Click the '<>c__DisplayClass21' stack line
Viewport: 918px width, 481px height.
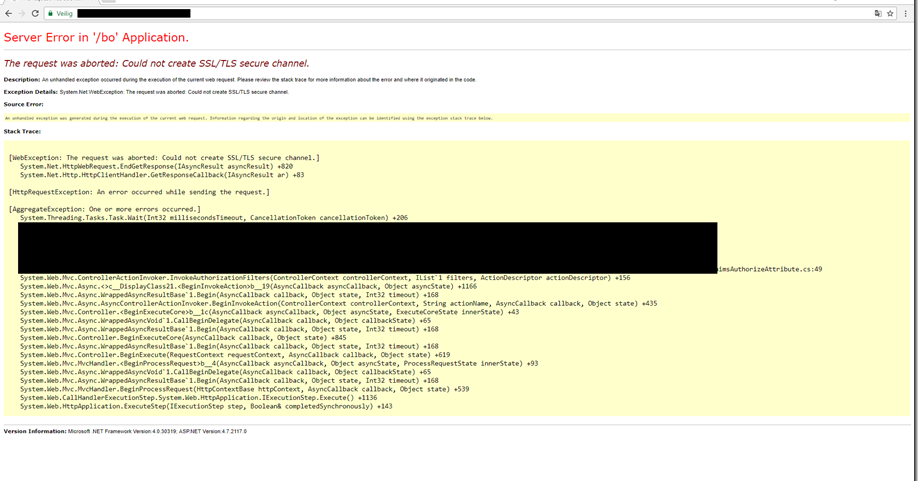pyautogui.click(x=248, y=286)
